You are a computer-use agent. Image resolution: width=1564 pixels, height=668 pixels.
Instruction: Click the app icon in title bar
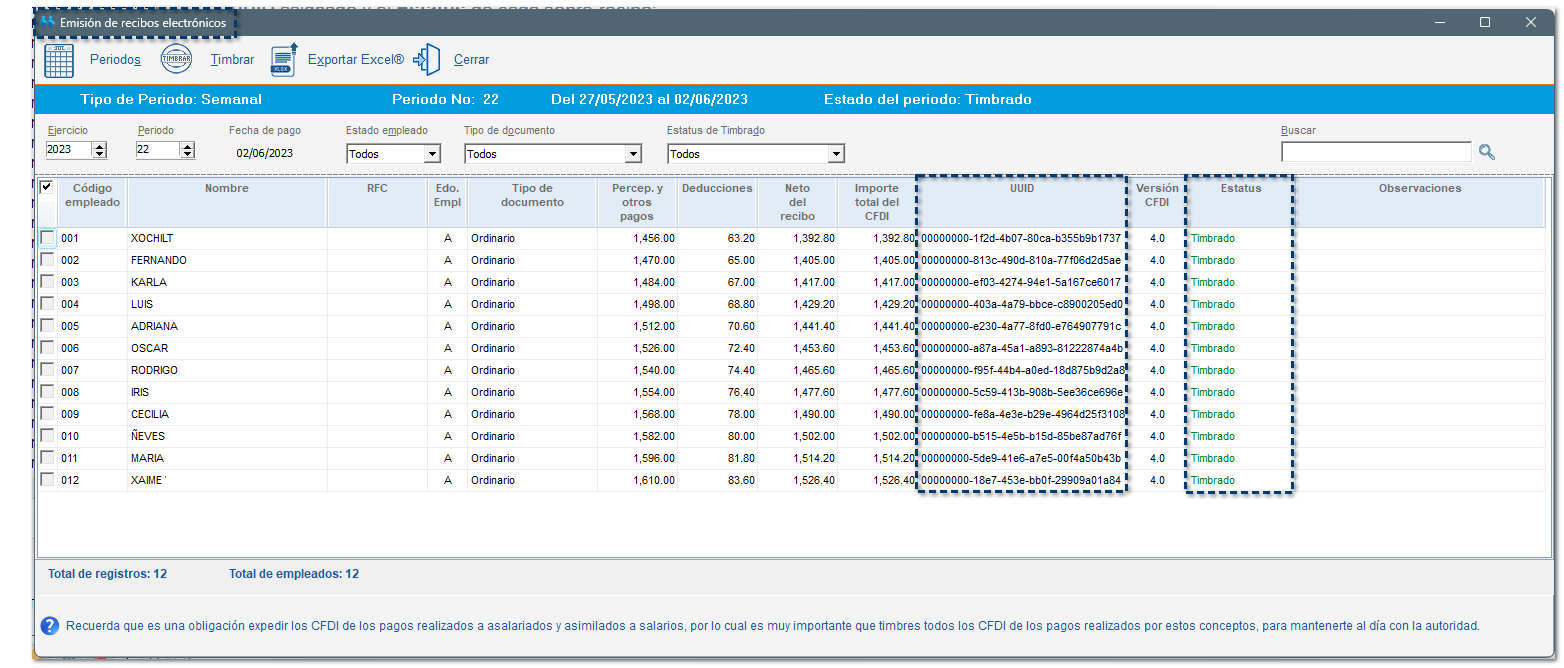[48, 22]
